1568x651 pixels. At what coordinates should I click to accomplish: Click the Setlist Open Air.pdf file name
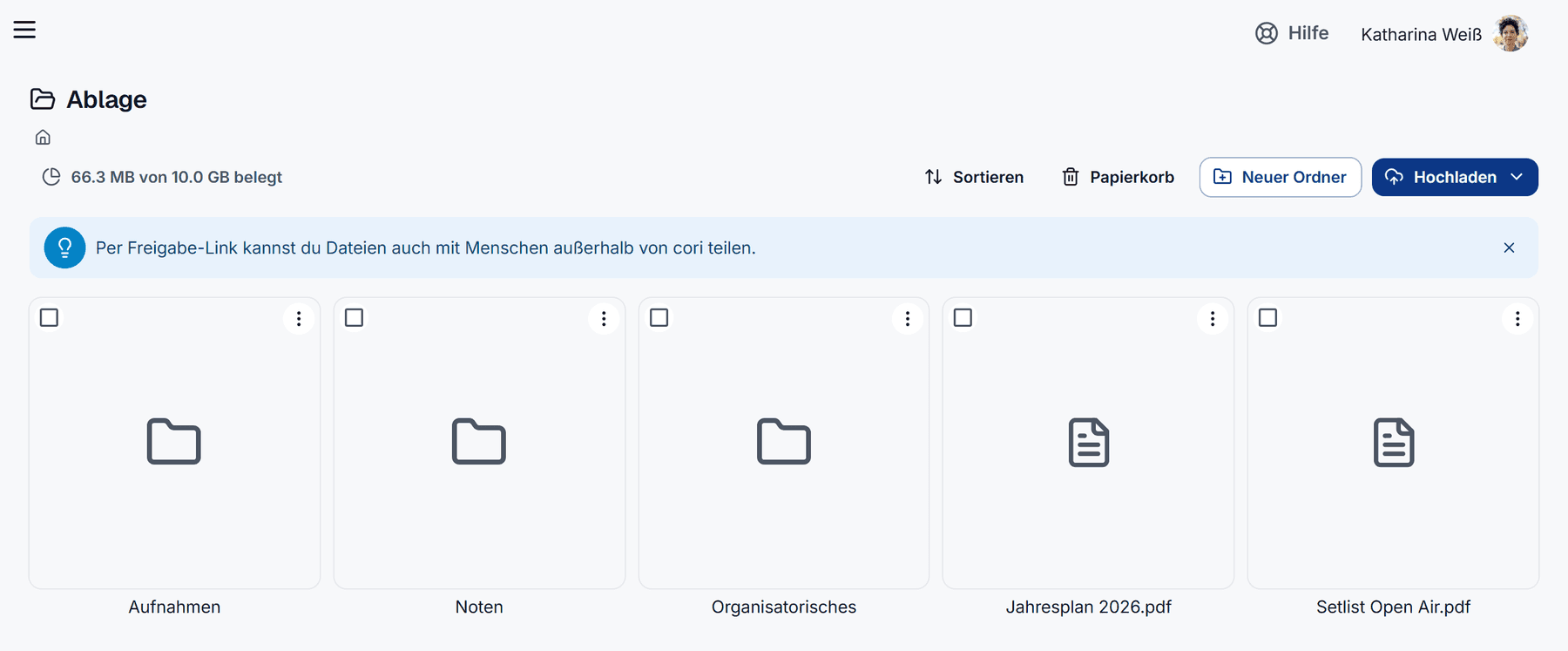point(1394,607)
